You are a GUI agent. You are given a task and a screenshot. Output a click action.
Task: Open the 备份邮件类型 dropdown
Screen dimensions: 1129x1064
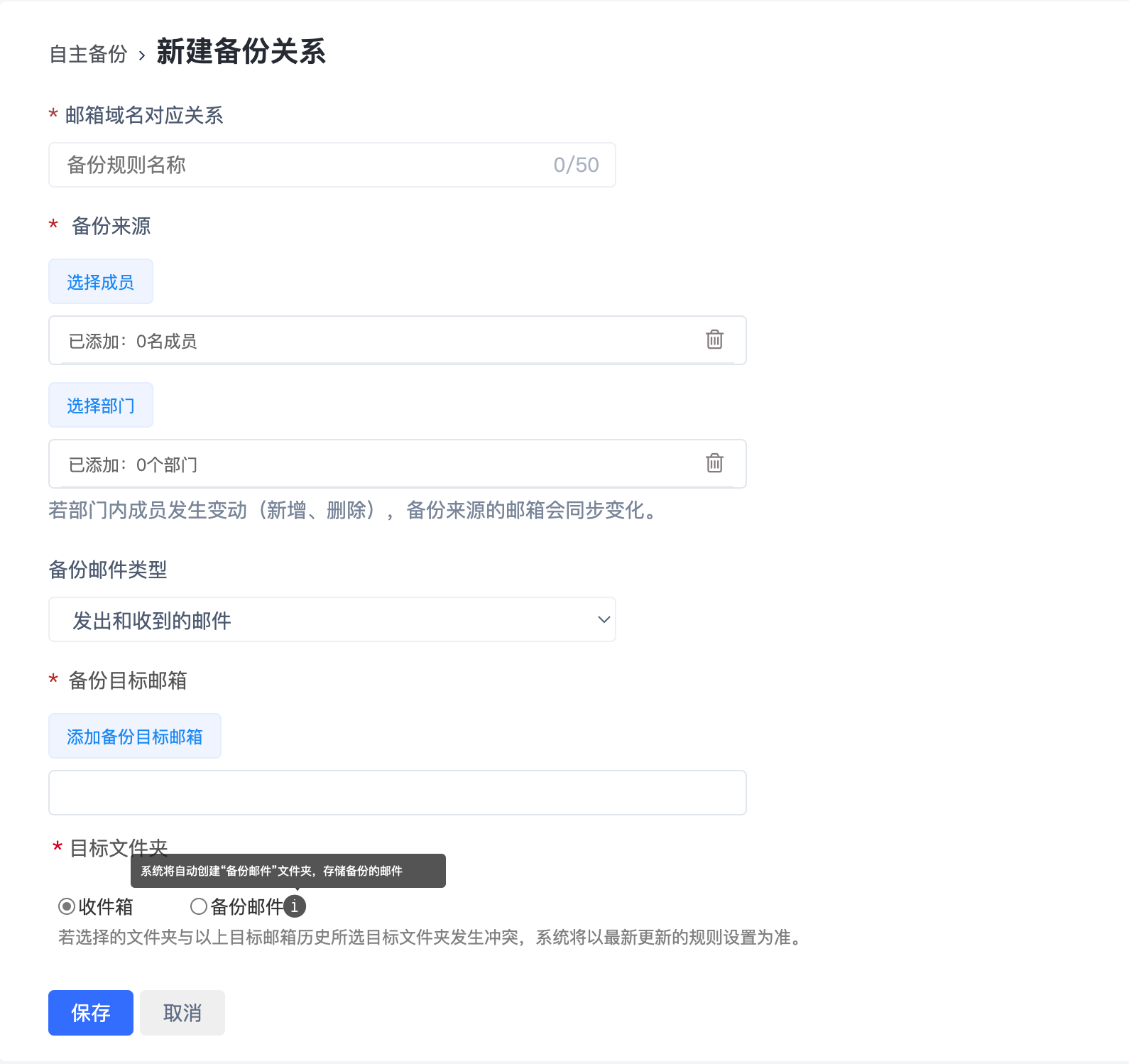[332, 619]
